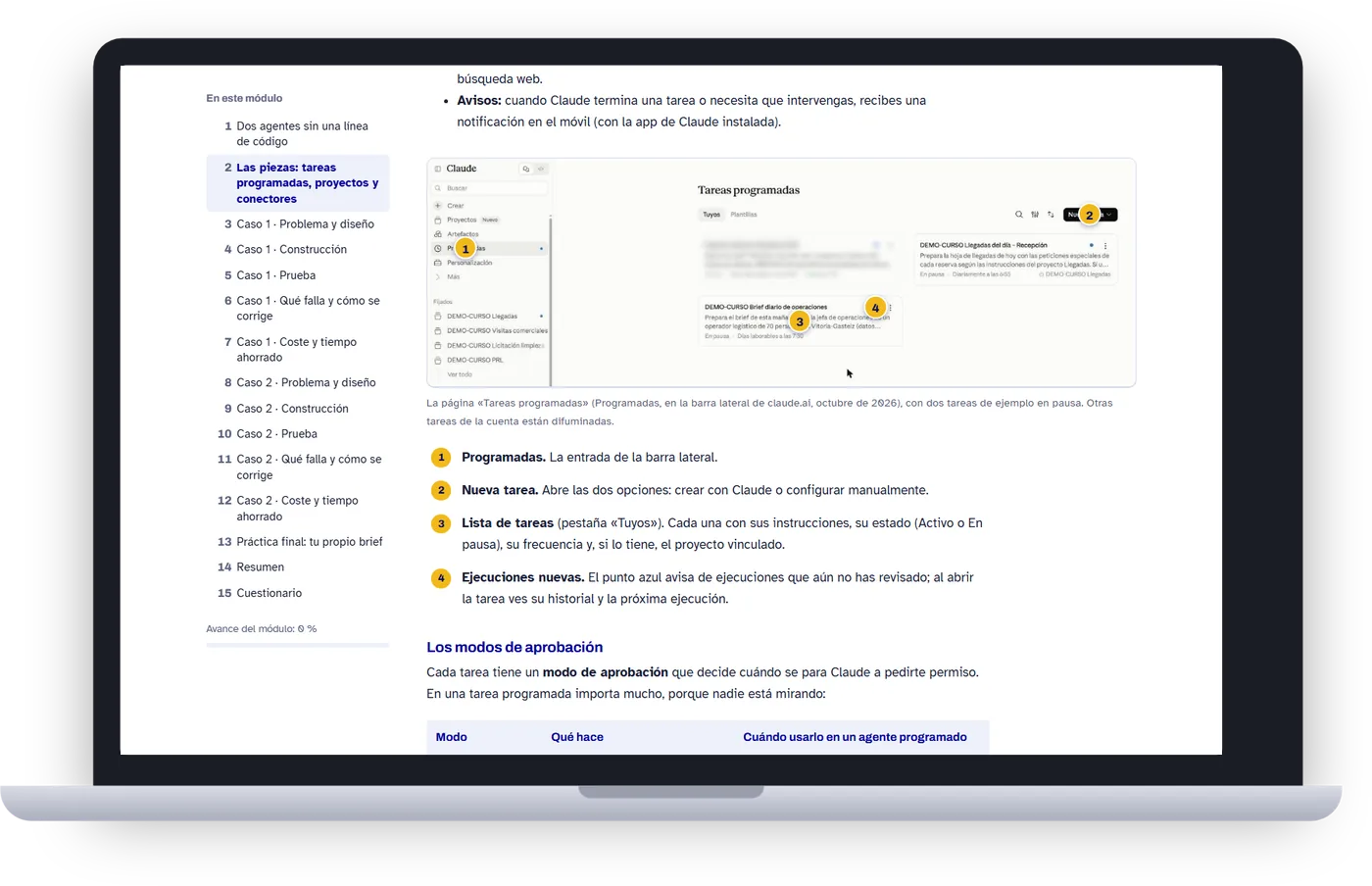Open the three-dot menu on the Llegadas del día card
This screenshot has width=1372, height=886.
(1105, 246)
